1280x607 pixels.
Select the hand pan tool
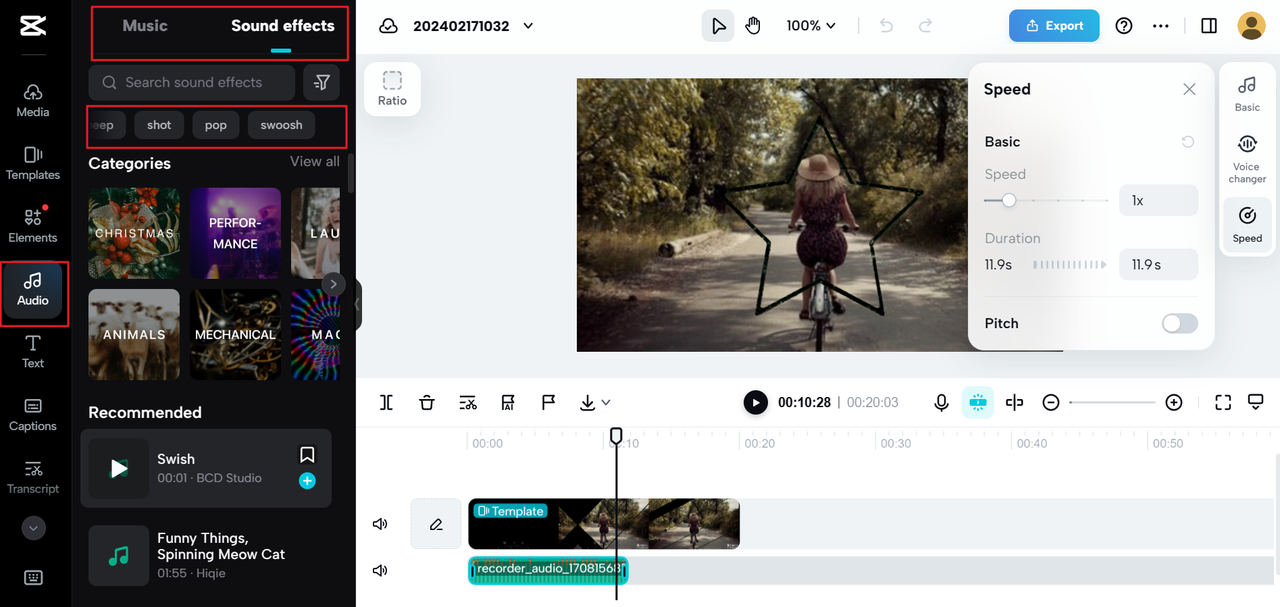(753, 26)
